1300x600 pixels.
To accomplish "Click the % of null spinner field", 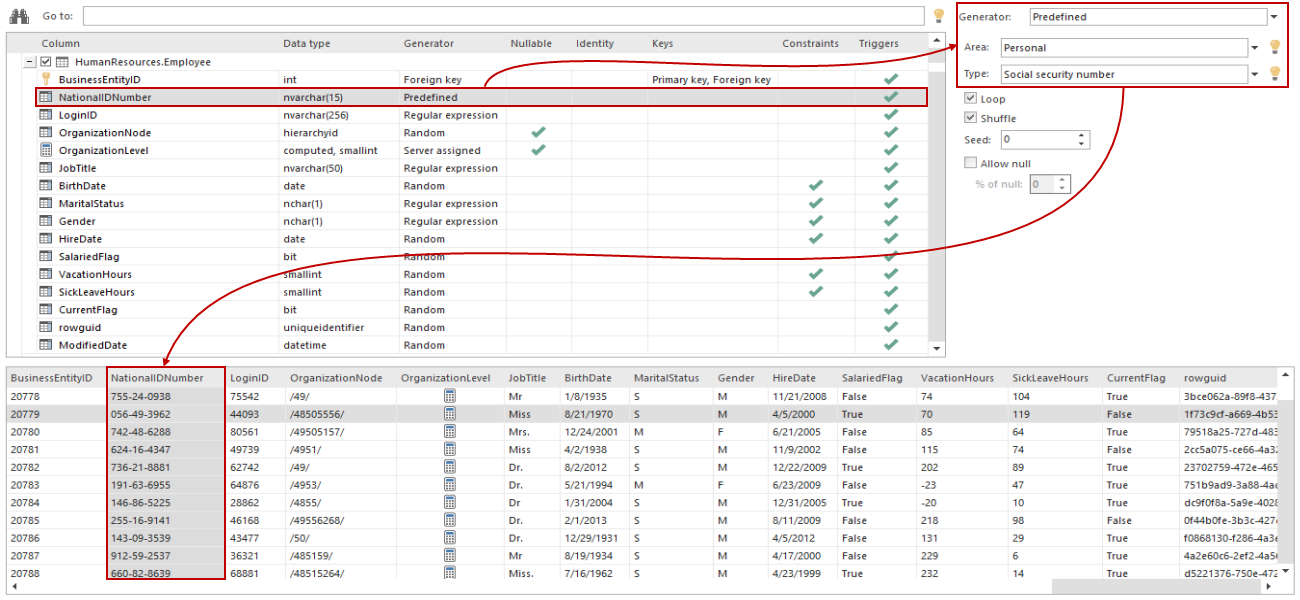I will [x=1049, y=184].
